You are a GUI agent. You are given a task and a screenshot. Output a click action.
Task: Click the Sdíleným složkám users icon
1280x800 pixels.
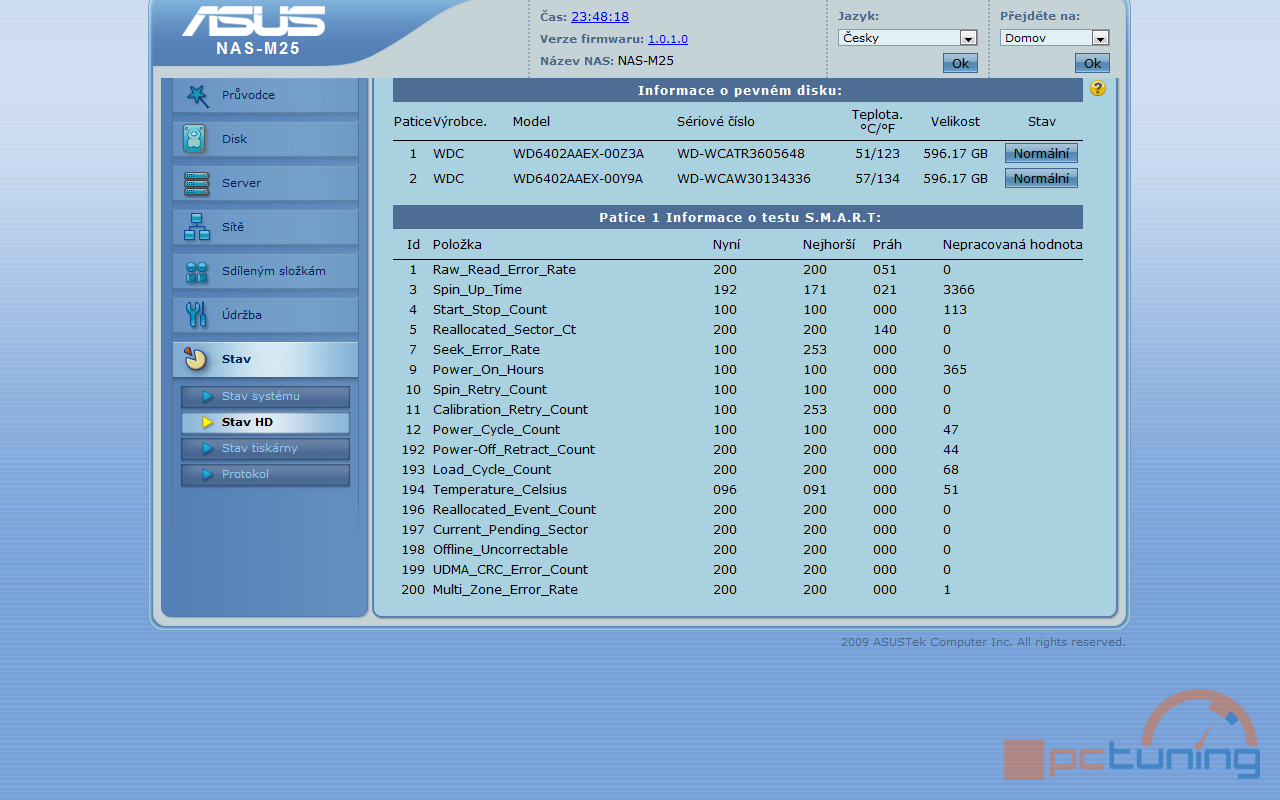[196, 271]
